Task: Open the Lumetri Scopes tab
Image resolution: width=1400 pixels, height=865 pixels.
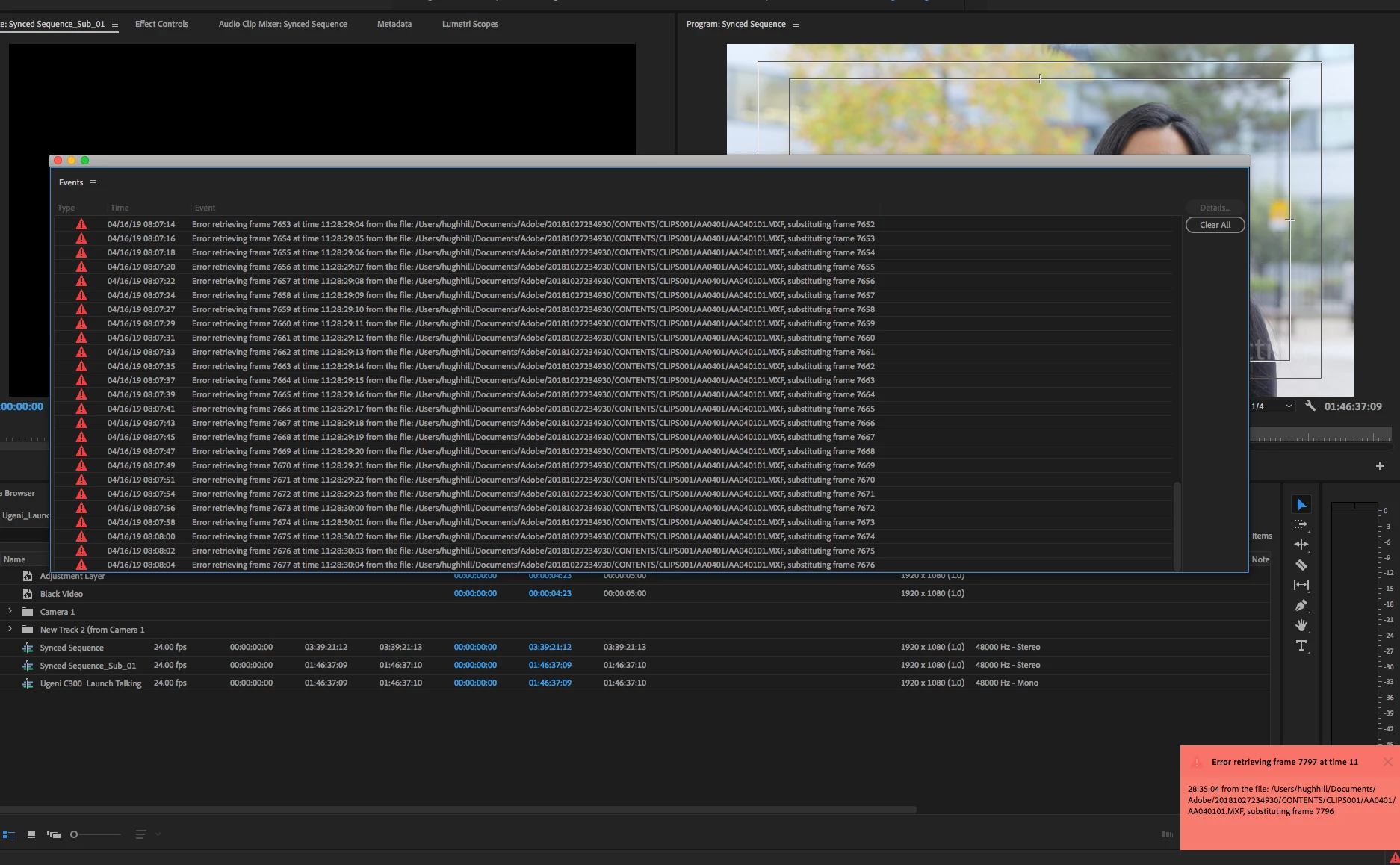Action: point(470,24)
